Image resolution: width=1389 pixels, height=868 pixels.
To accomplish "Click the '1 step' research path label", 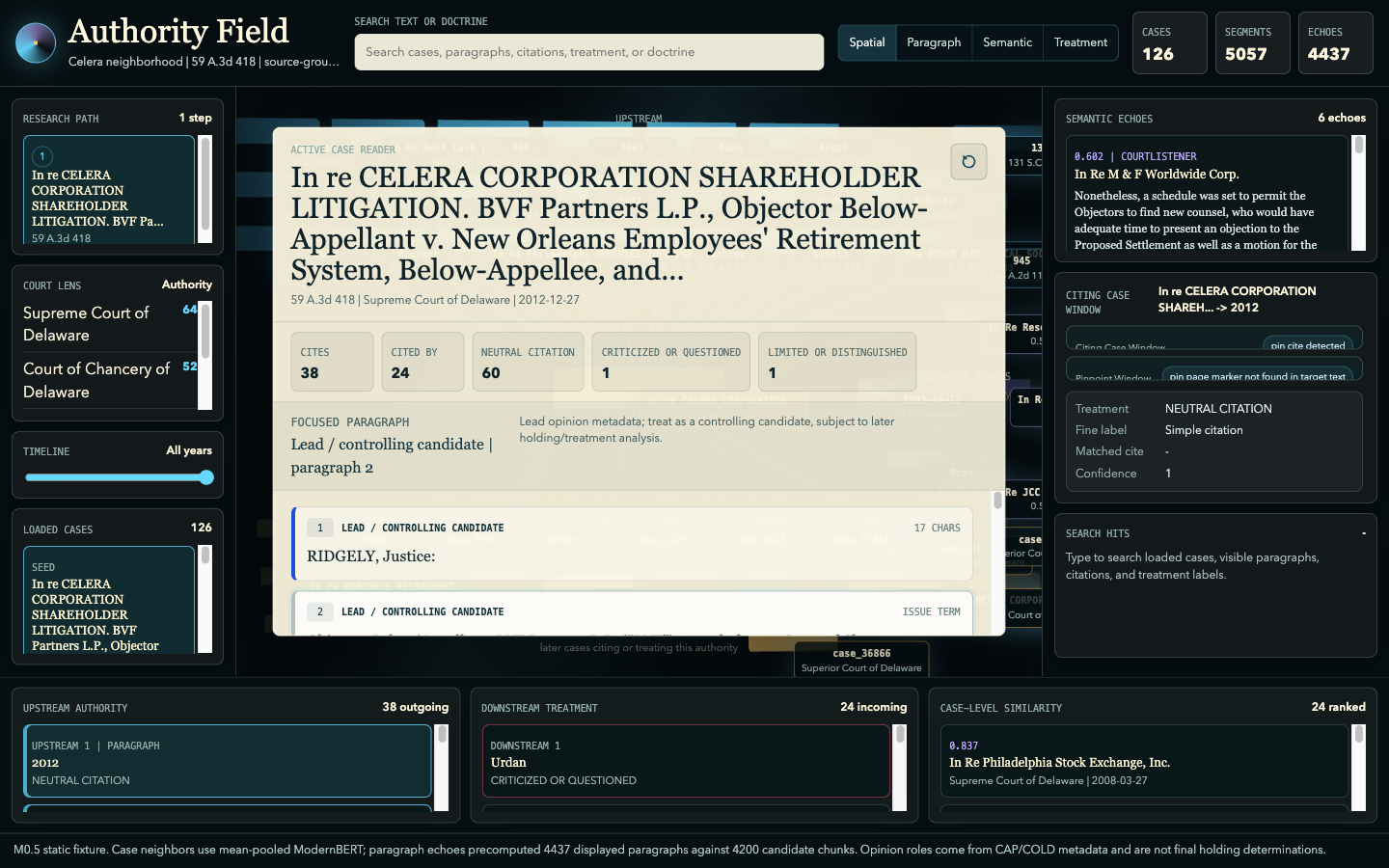I will [195, 118].
